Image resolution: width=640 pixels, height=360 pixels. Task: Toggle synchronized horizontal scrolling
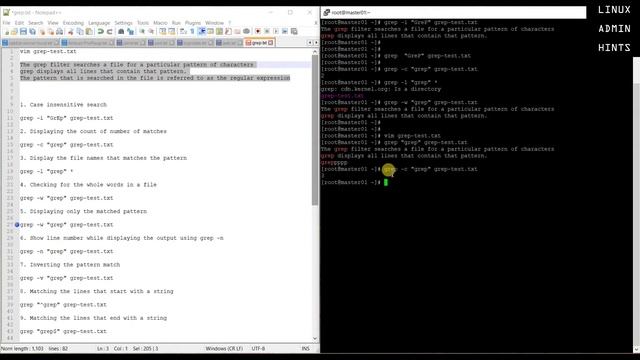tap(171, 31)
